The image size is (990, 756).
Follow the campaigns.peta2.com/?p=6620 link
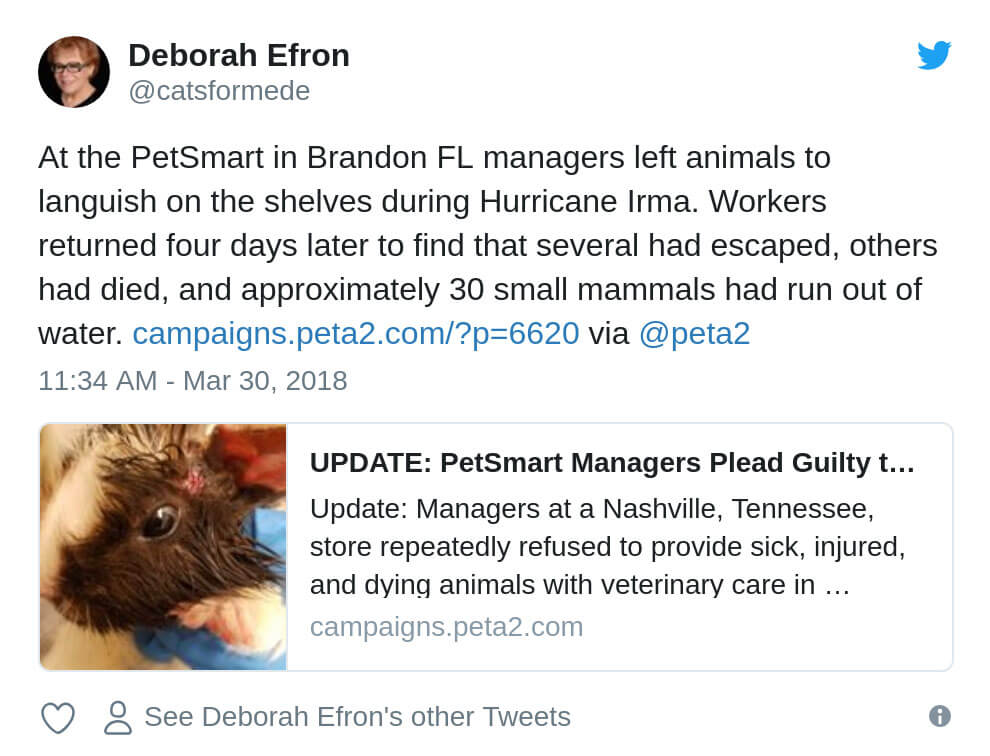click(355, 333)
